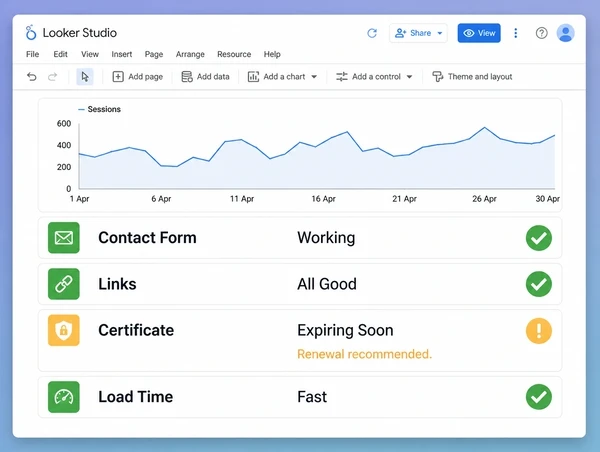
Task: Click the Working status text
Action: coord(326,238)
